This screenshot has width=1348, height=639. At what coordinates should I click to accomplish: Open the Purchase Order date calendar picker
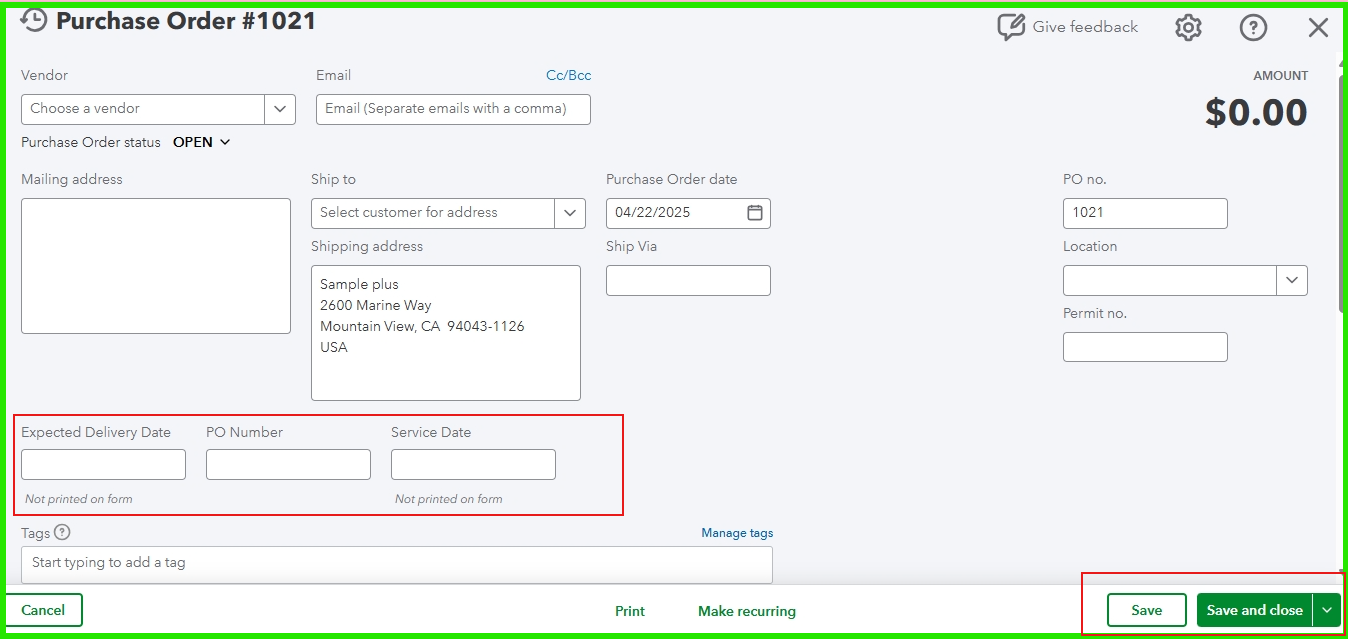755,212
